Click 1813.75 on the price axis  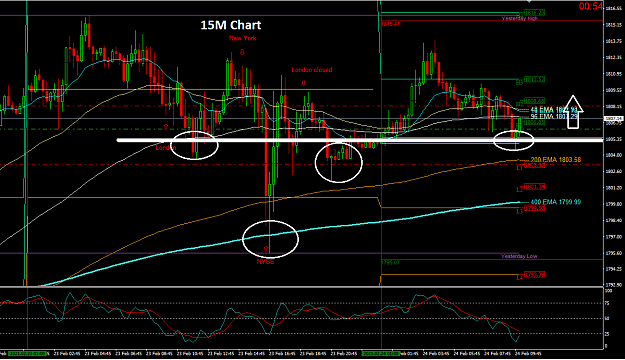tap(613, 41)
